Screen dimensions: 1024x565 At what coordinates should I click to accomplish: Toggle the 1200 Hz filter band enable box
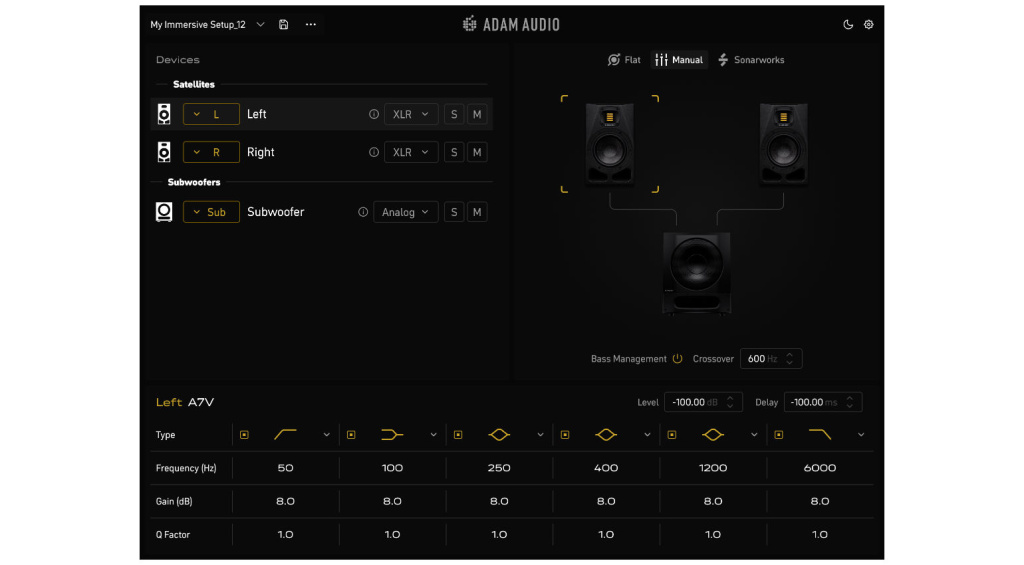point(671,435)
